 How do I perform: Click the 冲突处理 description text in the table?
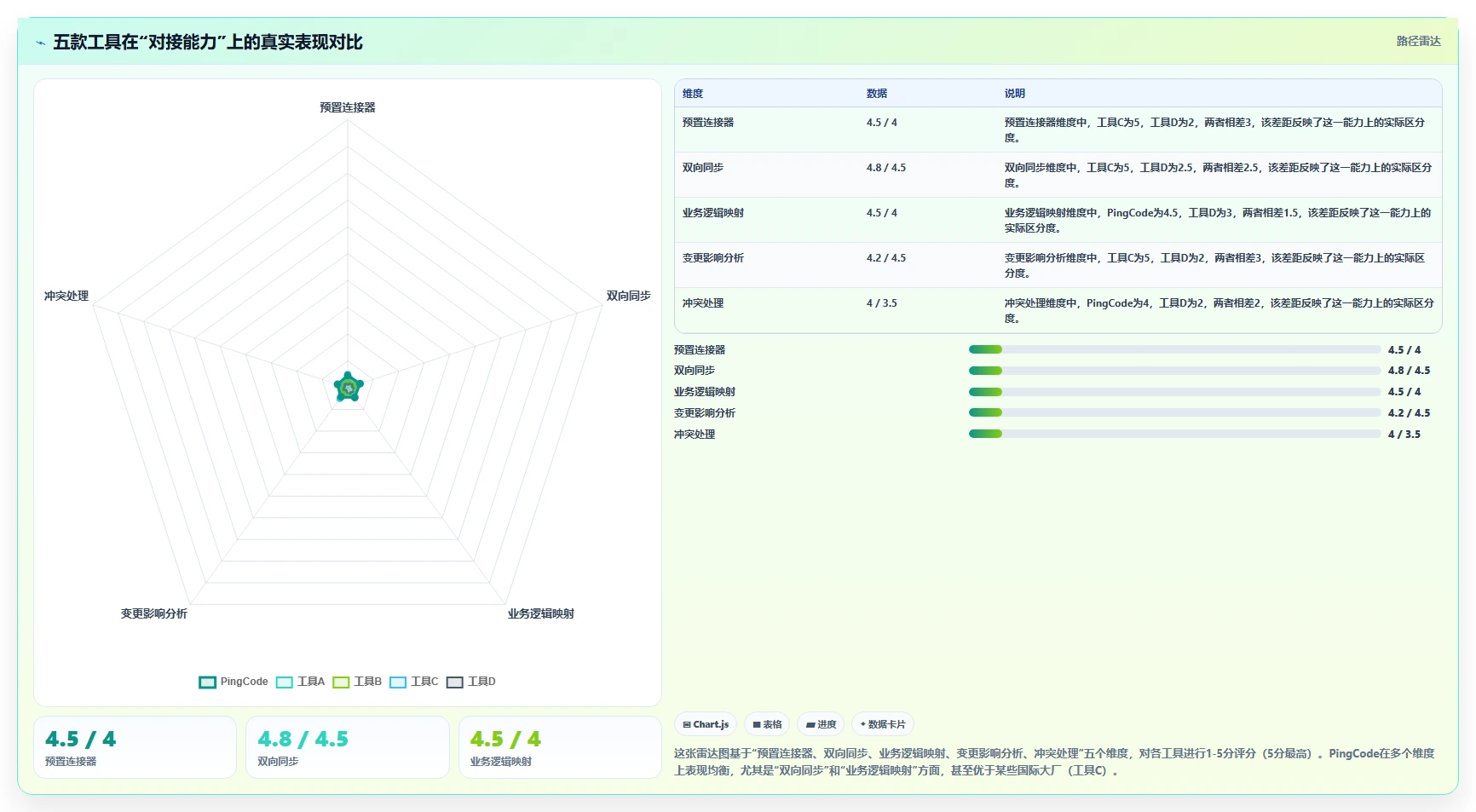click(x=1219, y=311)
